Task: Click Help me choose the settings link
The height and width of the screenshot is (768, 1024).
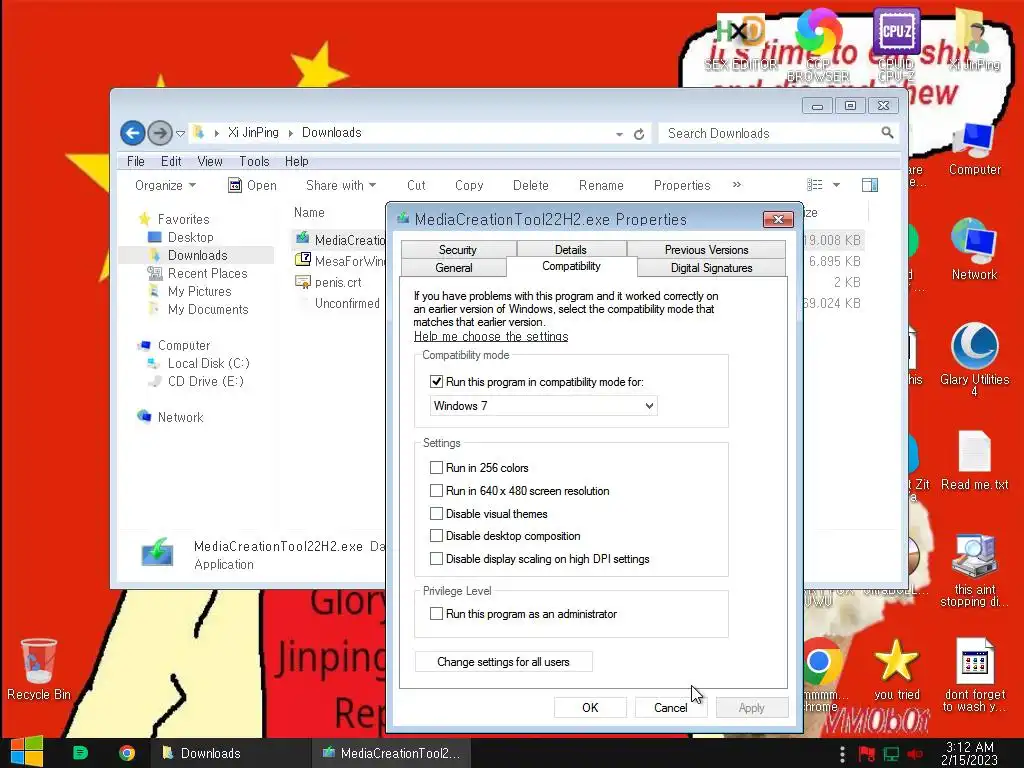Action: click(x=491, y=336)
